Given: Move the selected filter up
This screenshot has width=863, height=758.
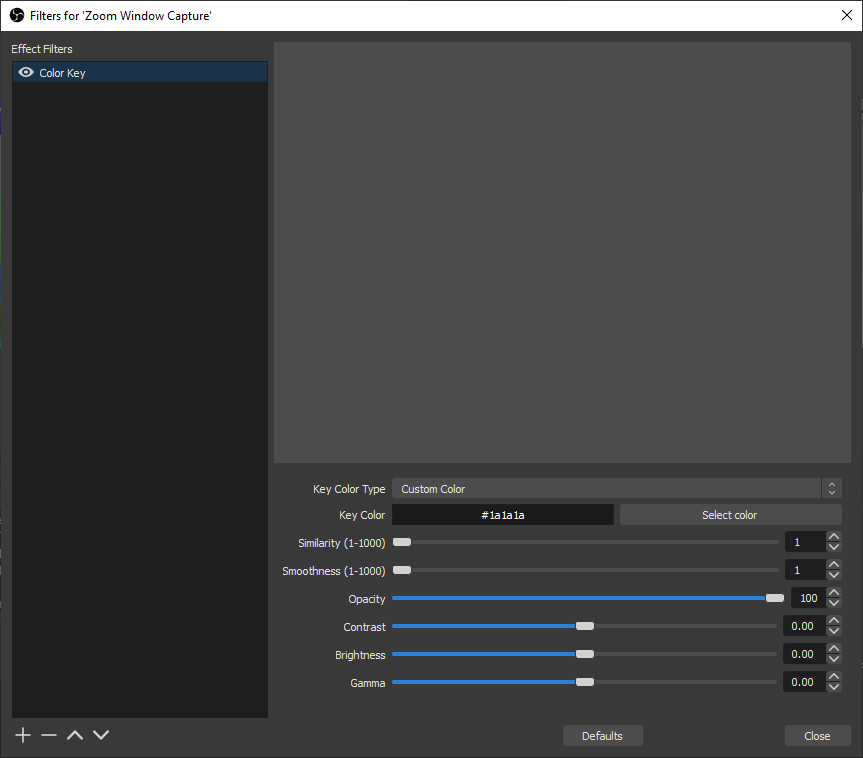Looking at the screenshot, I should 74,734.
